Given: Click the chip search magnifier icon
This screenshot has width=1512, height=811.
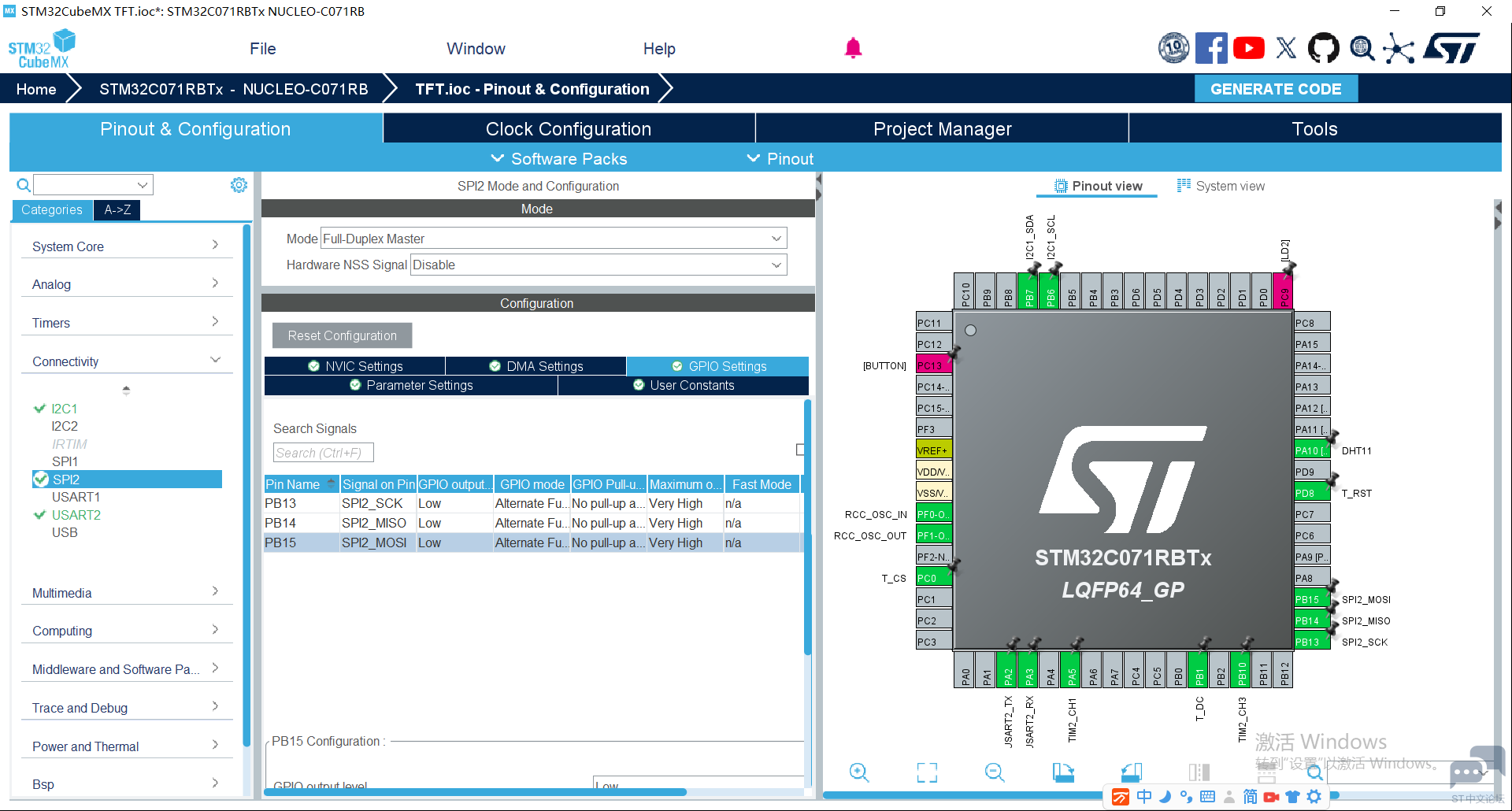Looking at the screenshot, I should 1314,772.
